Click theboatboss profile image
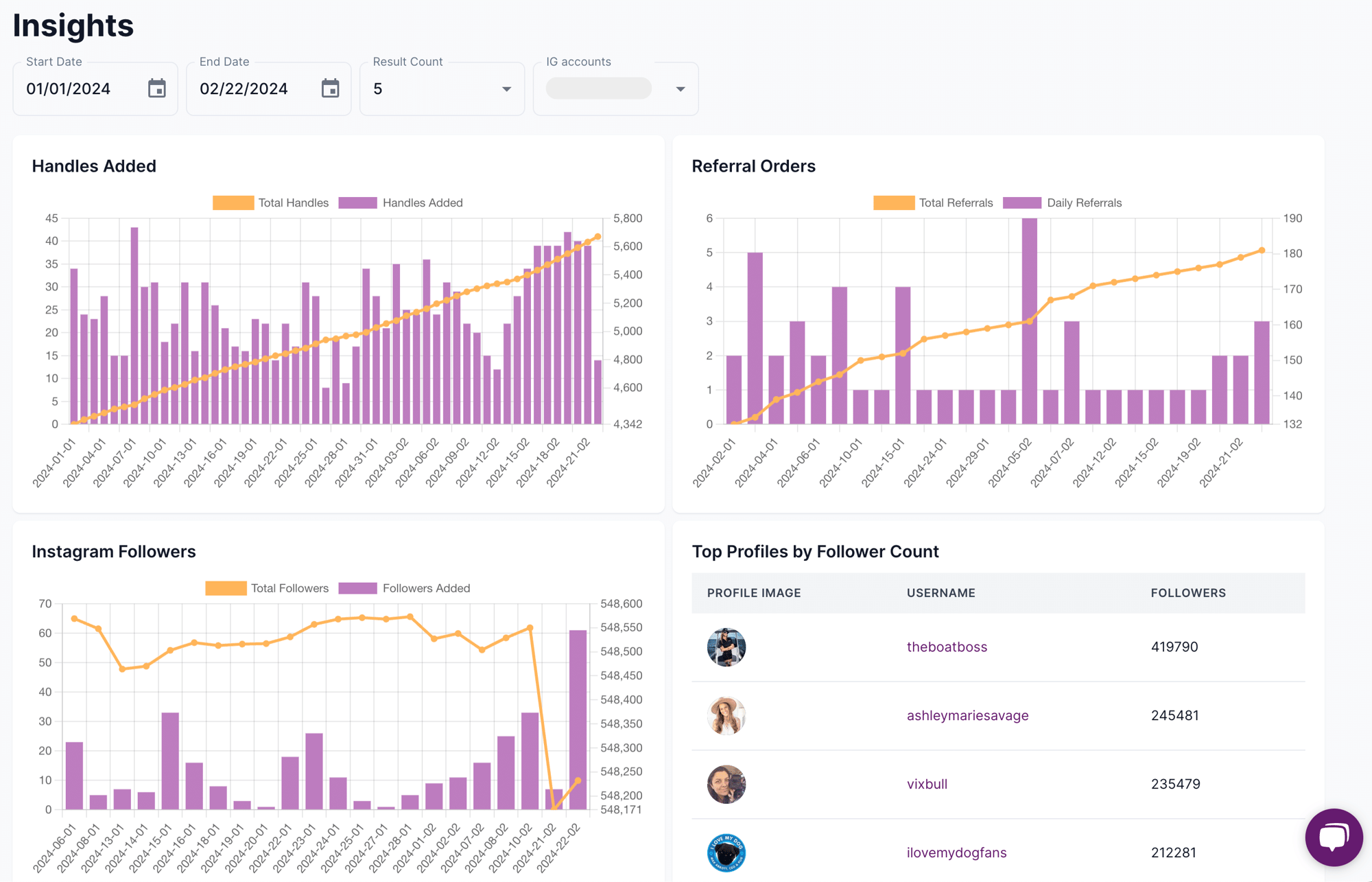The height and width of the screenshot is (882, 1372). [x=726, y=647]
